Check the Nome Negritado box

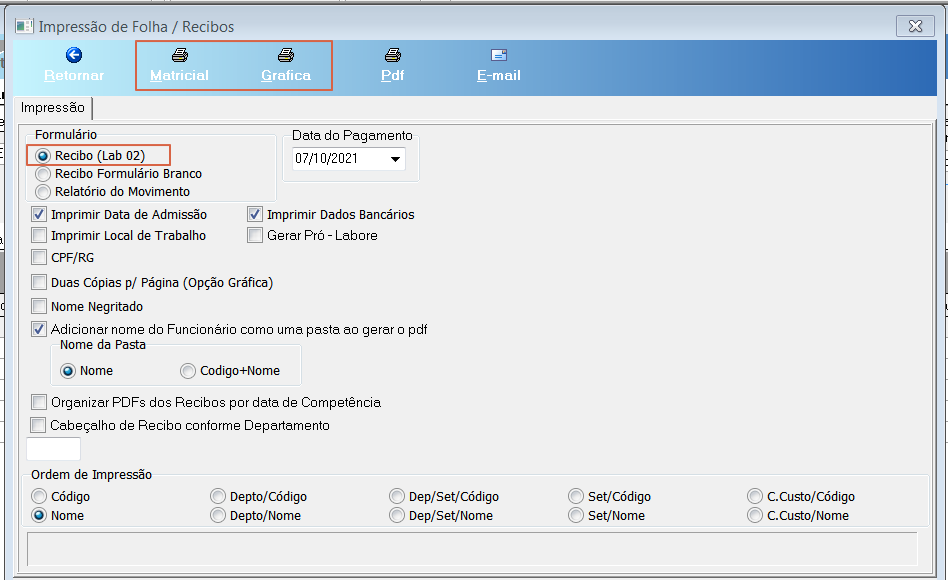pos(39,307)
